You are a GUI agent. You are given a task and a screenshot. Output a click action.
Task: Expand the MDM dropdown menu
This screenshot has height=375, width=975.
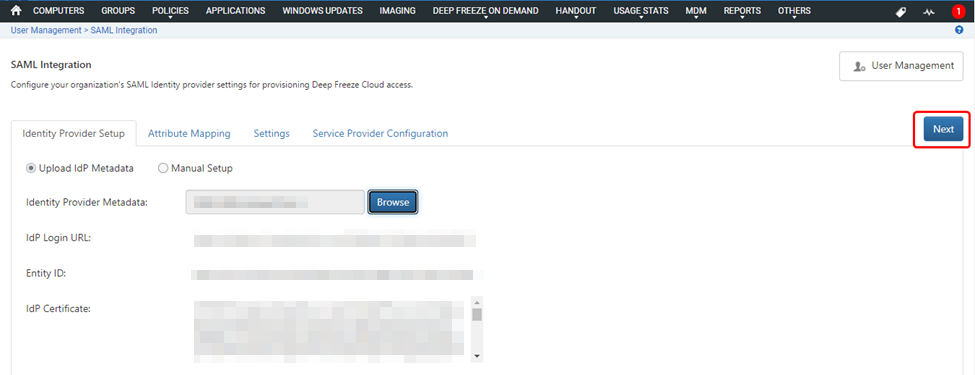(696, 11)
